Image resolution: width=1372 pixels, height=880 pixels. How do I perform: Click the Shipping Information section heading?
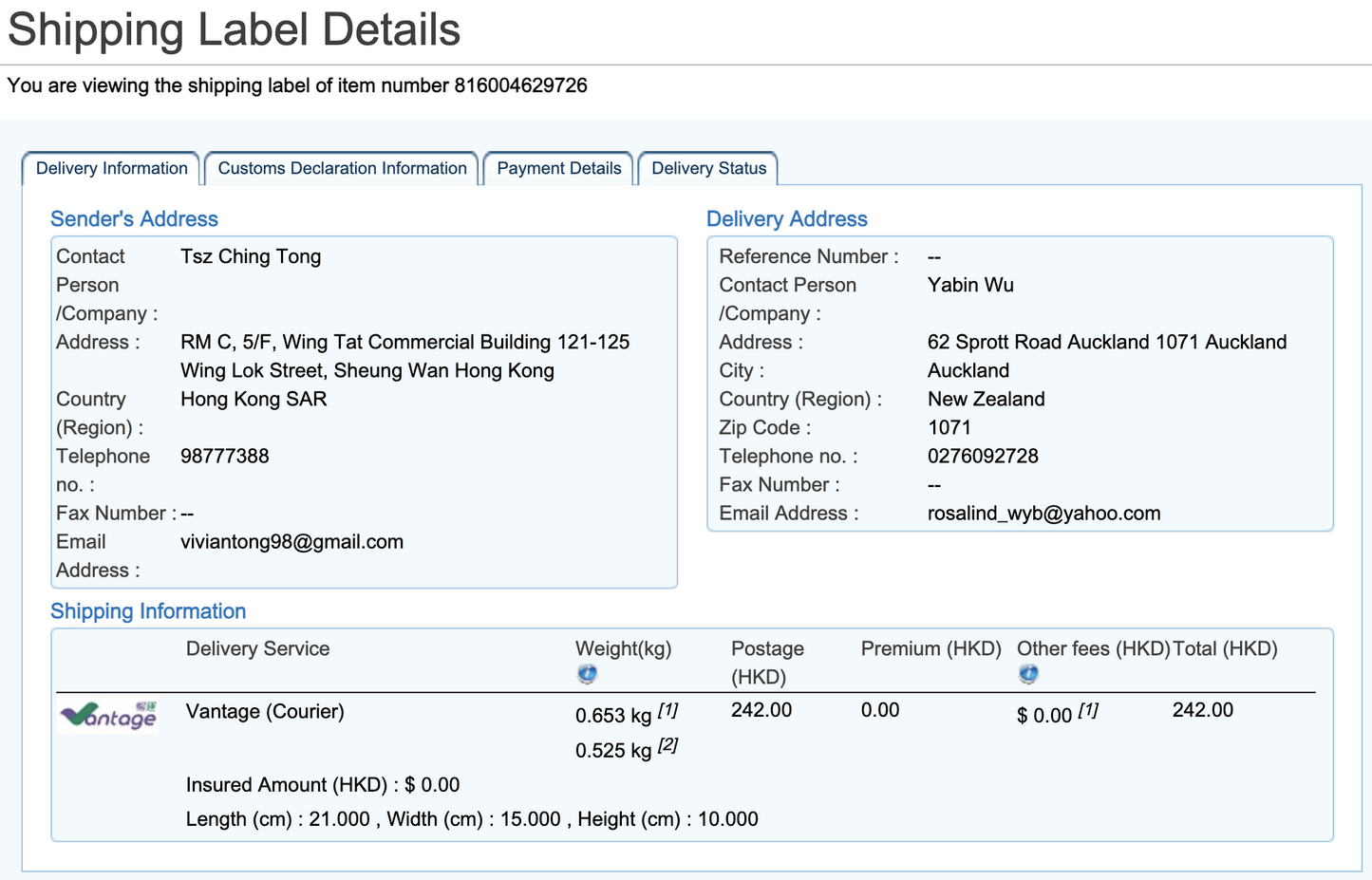tap(148, 611)
